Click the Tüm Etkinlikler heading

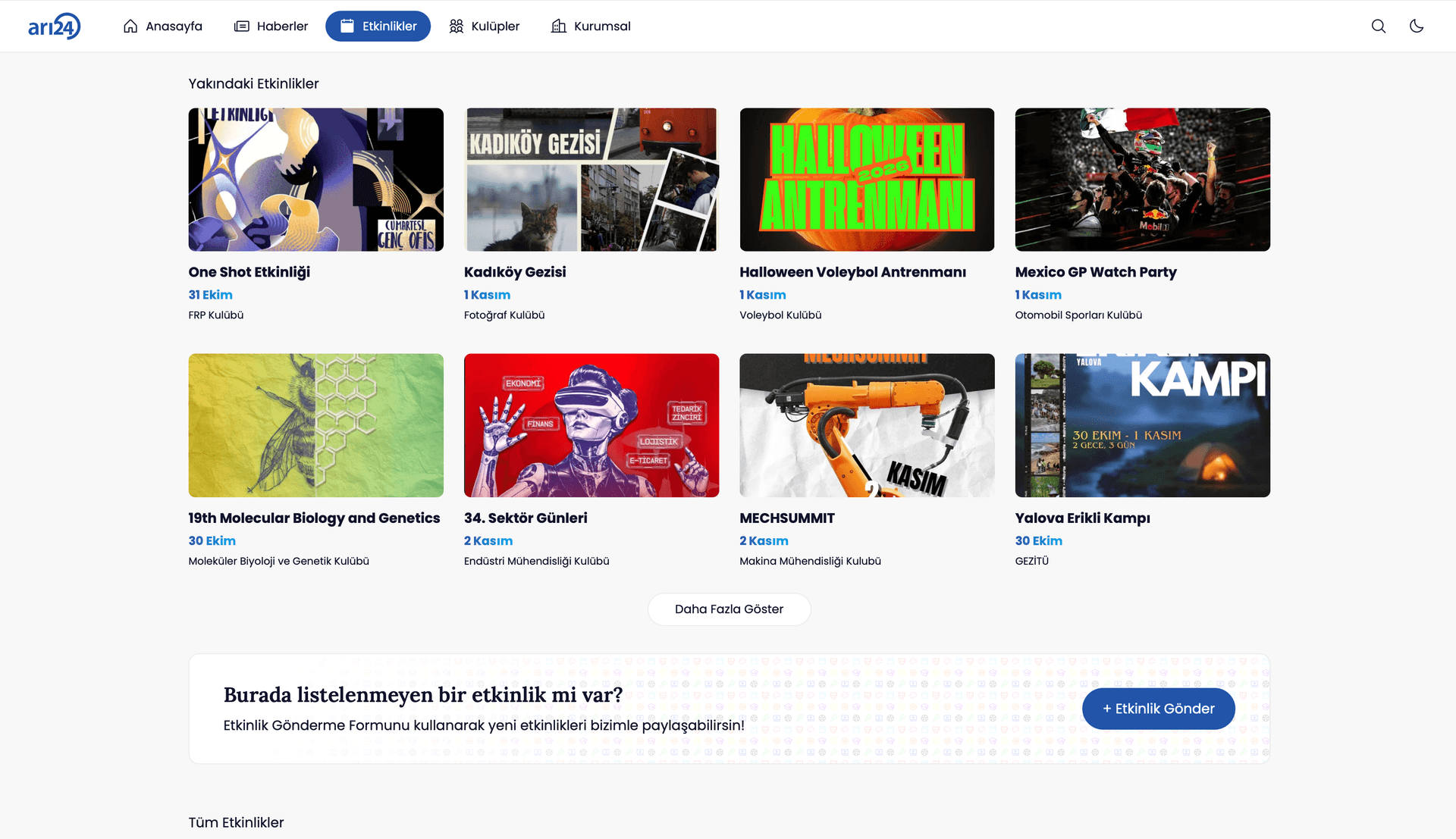click(x=236, y=823)
